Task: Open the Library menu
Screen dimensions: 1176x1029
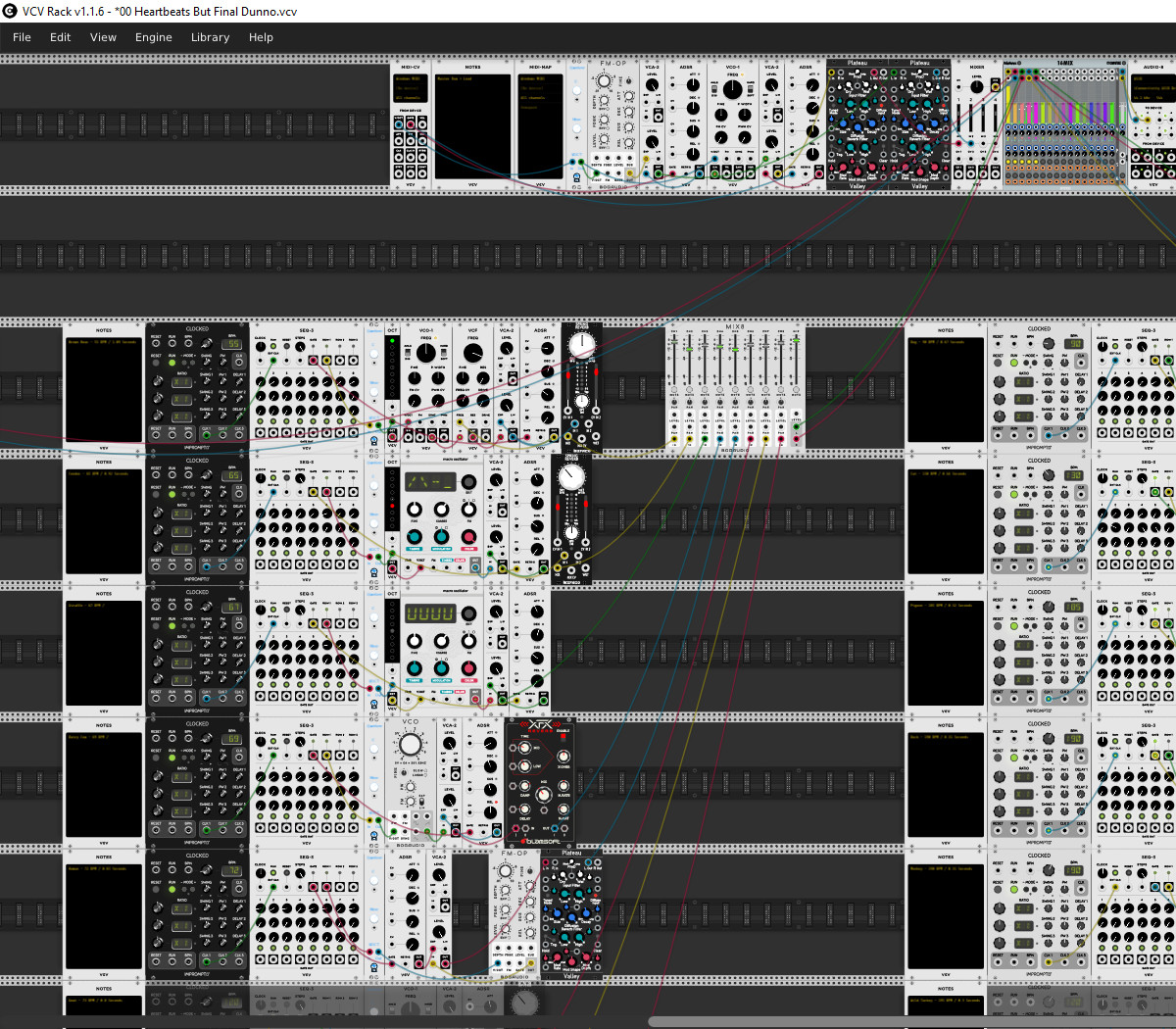Action: (210, 37)
